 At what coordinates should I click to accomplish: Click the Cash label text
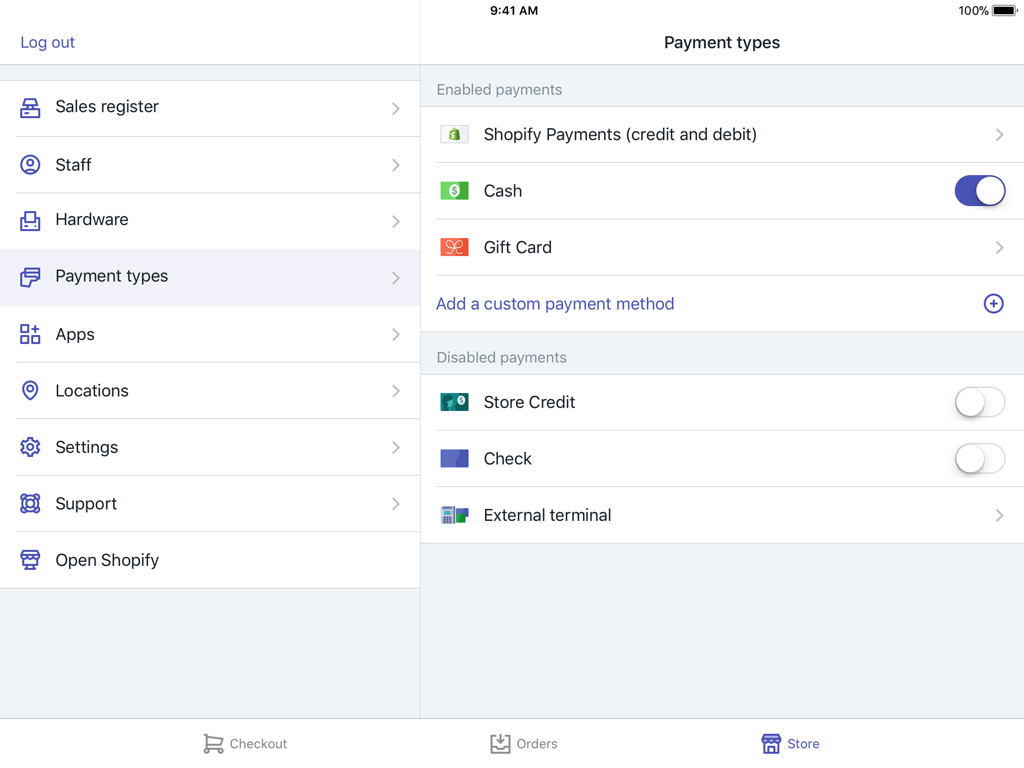(503, 191)
